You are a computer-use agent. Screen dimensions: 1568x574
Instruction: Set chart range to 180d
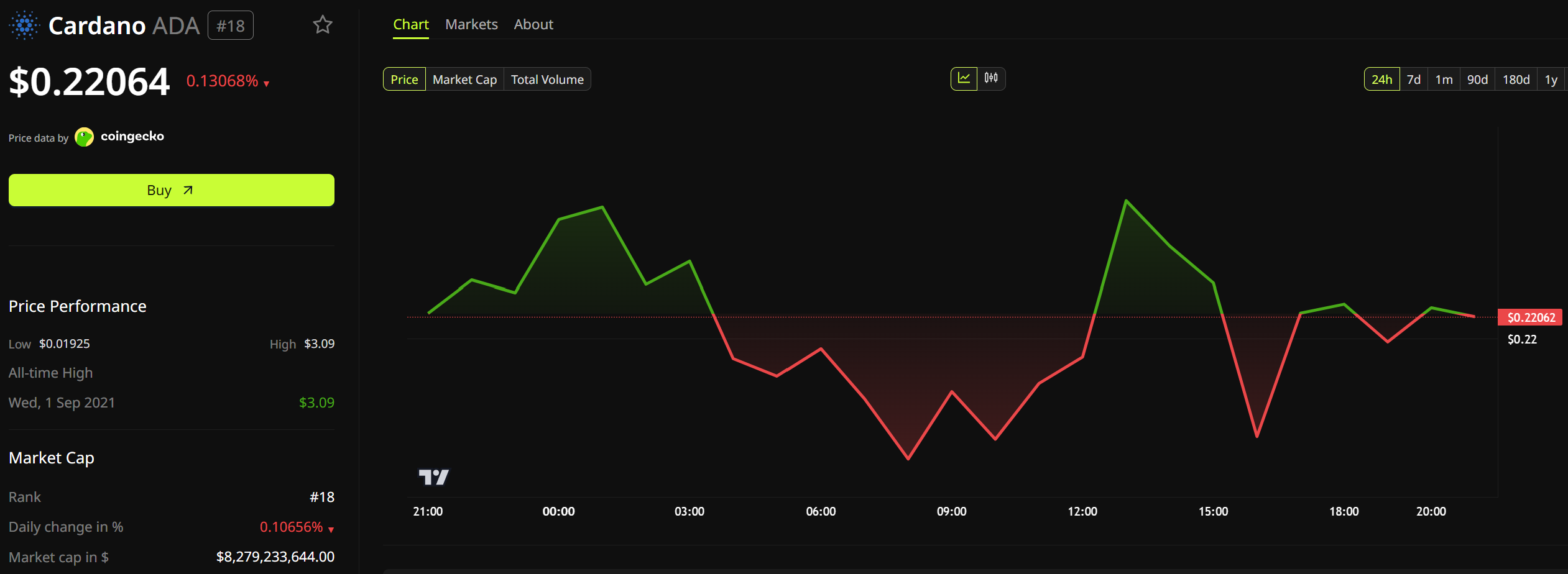point(1516,80)
